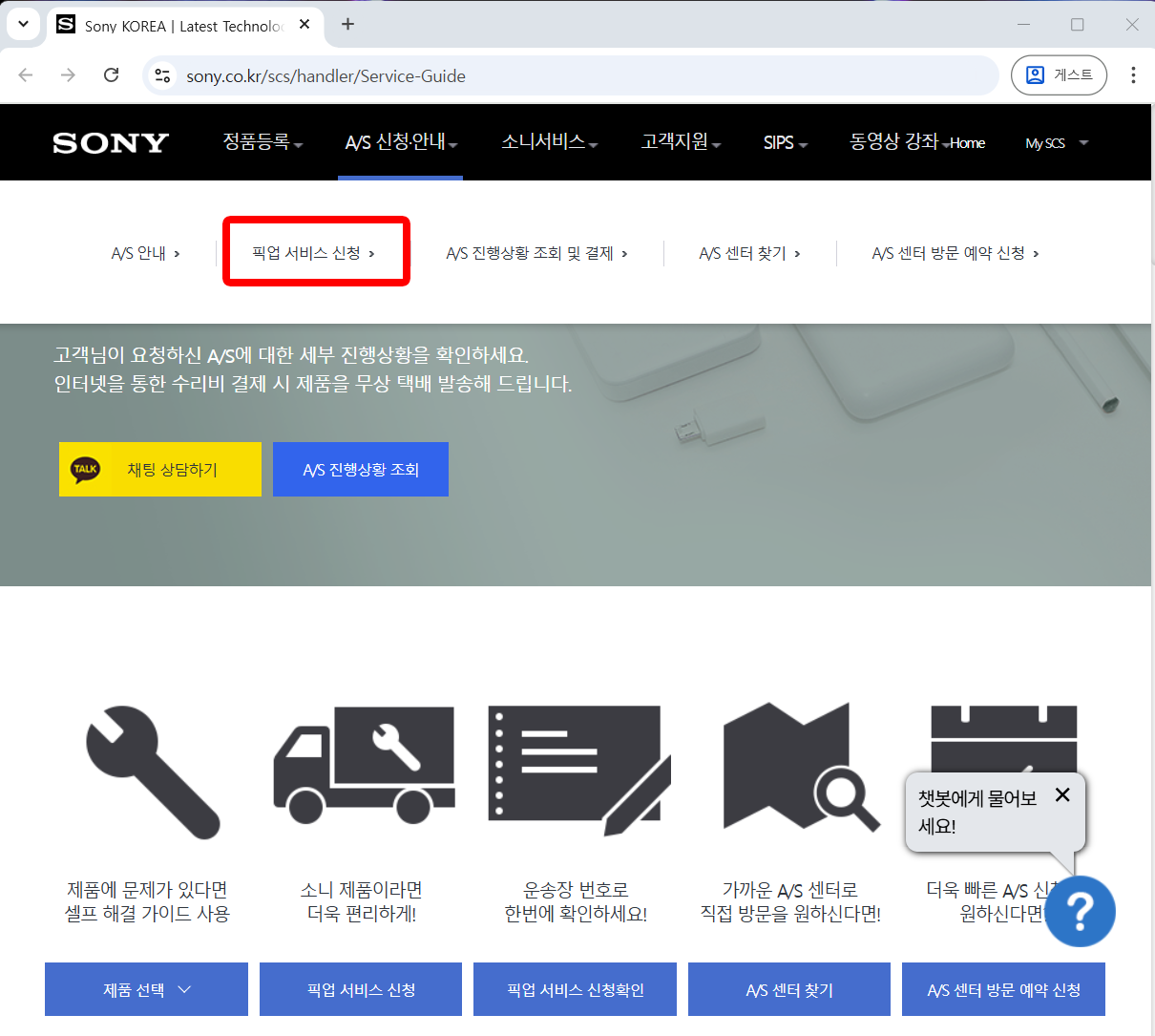
Task: Open the 게스트 profile button
Action: click(1059, 75)
